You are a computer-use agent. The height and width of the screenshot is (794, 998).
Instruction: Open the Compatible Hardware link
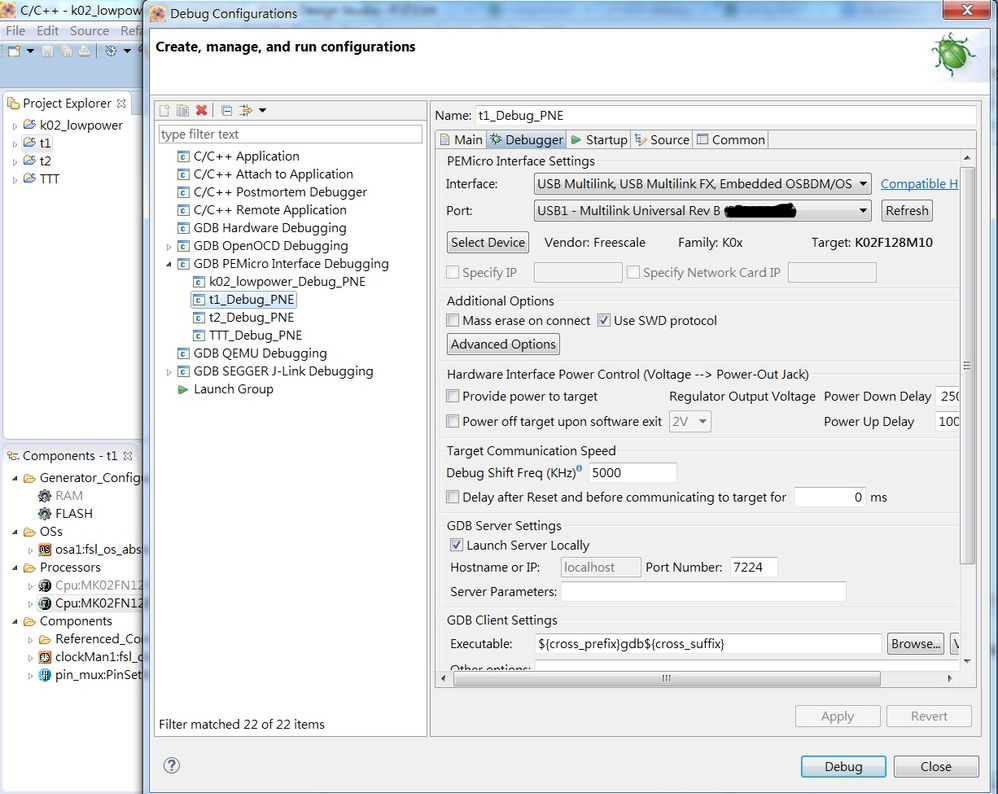(919, 184)
